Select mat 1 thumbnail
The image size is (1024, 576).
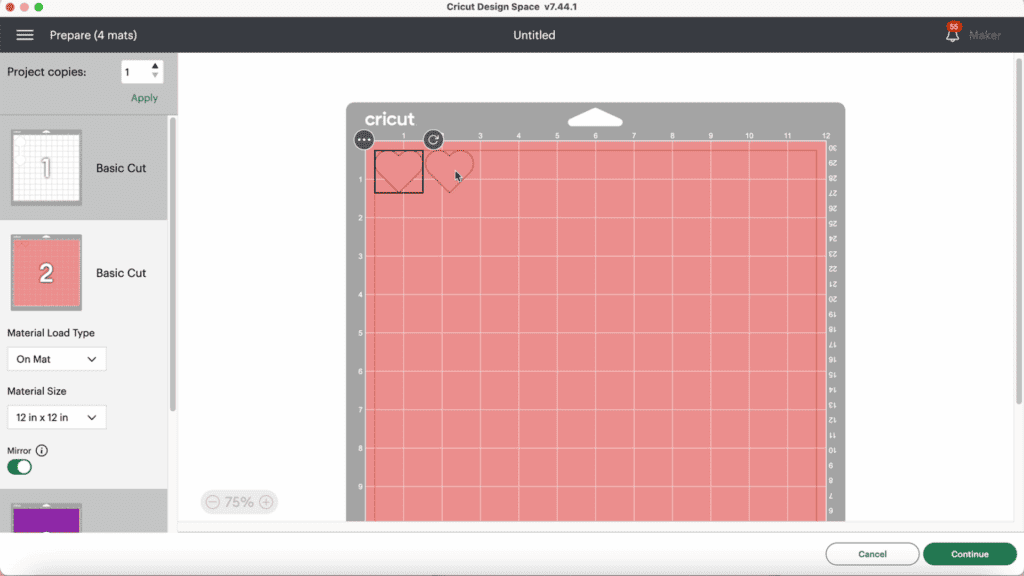(x=46, y=168)
